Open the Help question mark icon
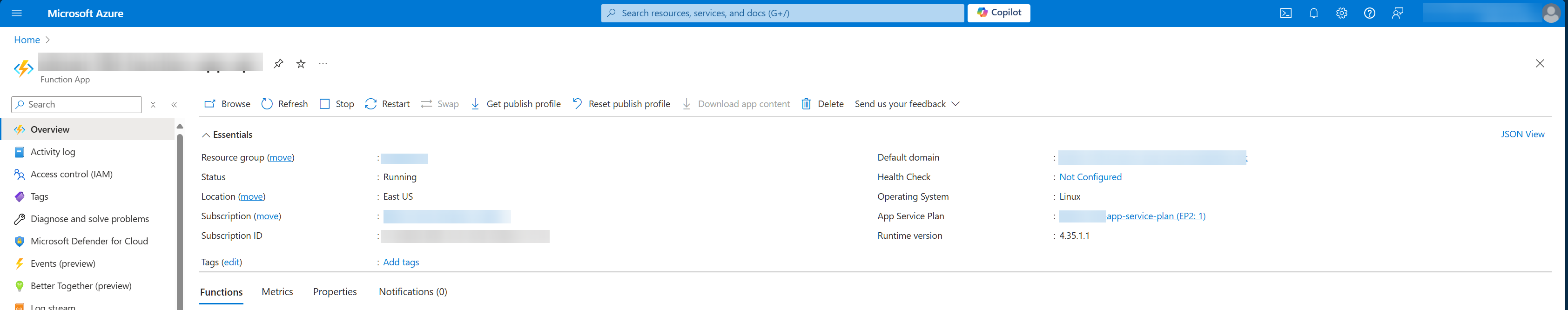The width and height of the screenshot is (1568, 310). point(1370,13)
